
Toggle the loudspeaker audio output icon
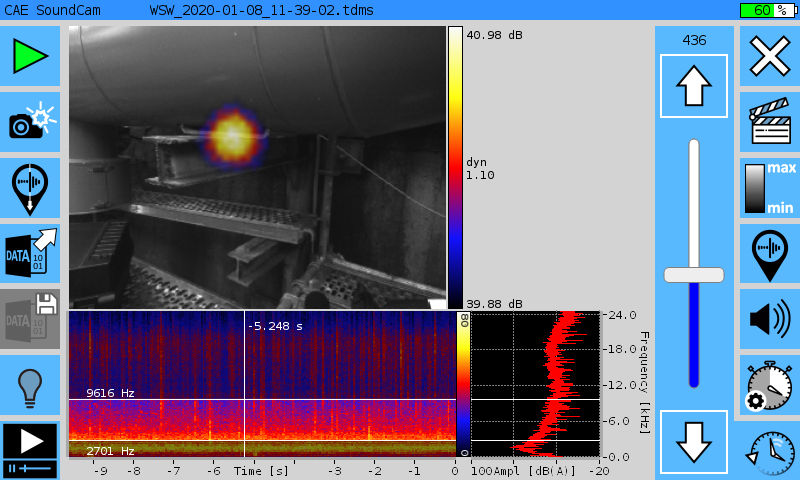(x=770, y=319)
